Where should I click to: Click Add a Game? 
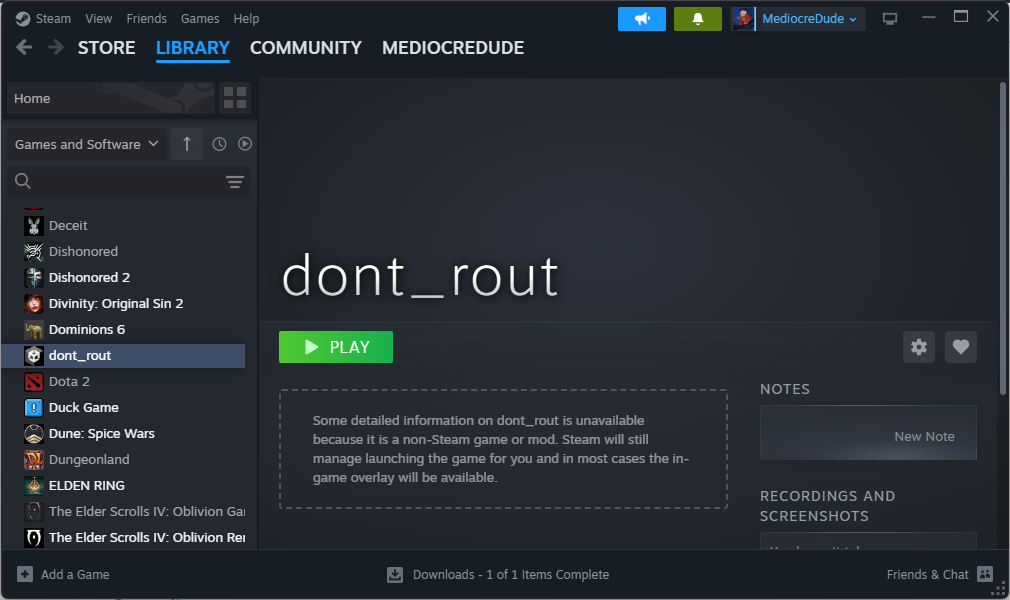(63, 574)
